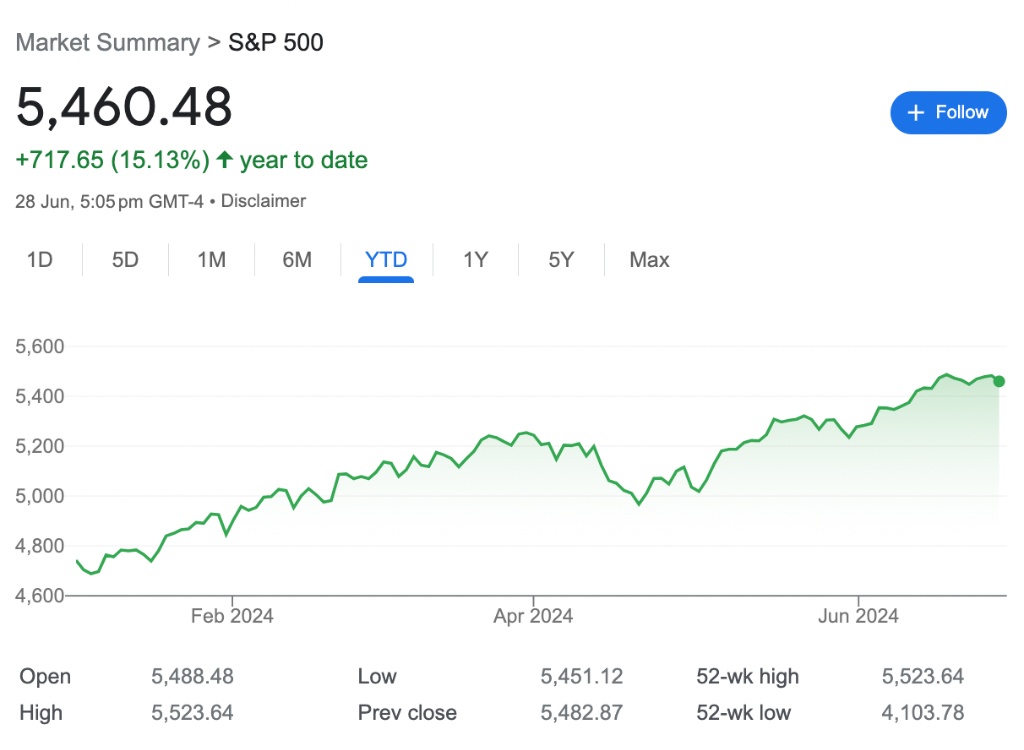Click the Apr 2024 axis label
The height and width of the screenshot is (750, 1024).
(533, 616)
